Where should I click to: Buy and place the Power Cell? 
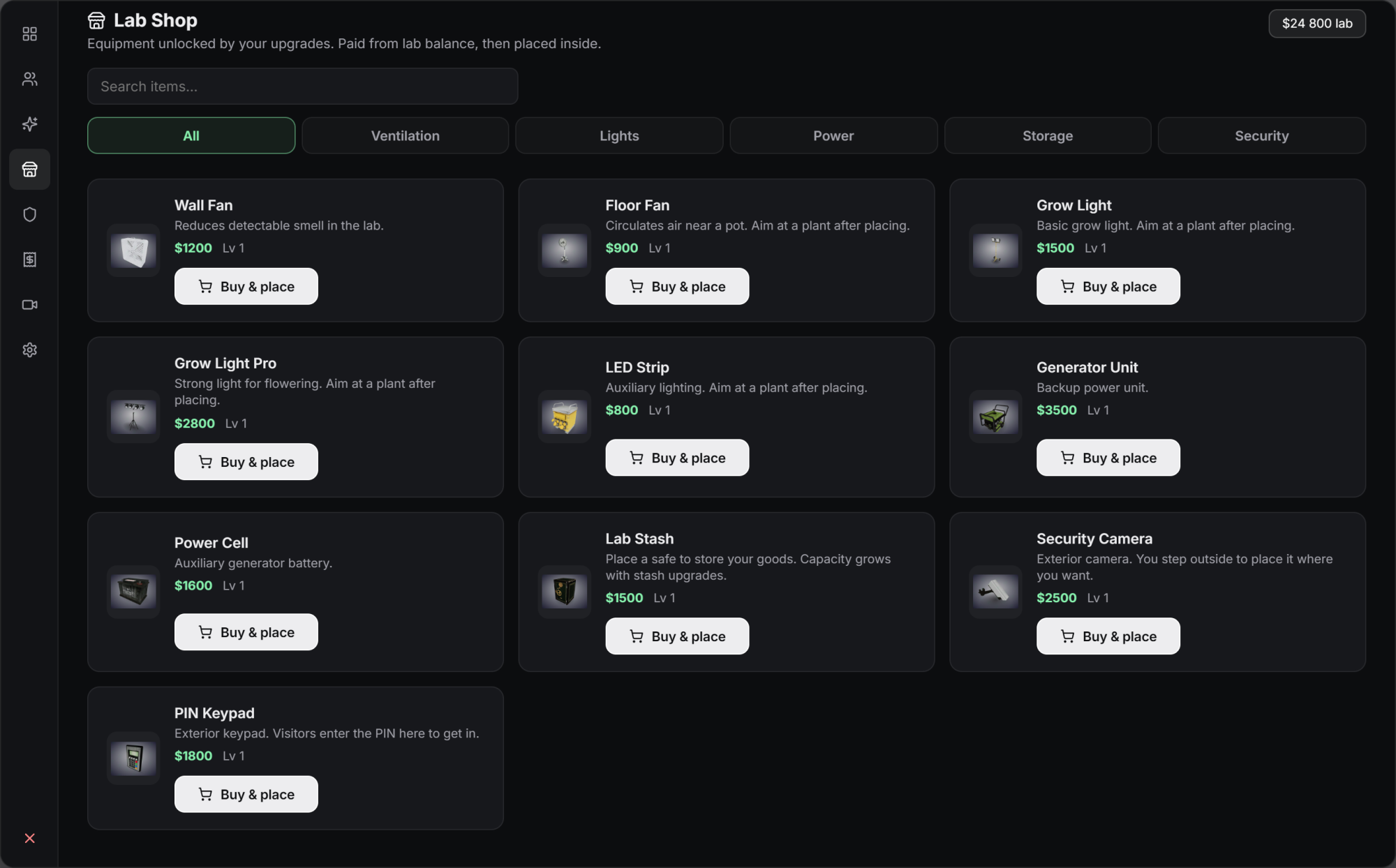246,632
